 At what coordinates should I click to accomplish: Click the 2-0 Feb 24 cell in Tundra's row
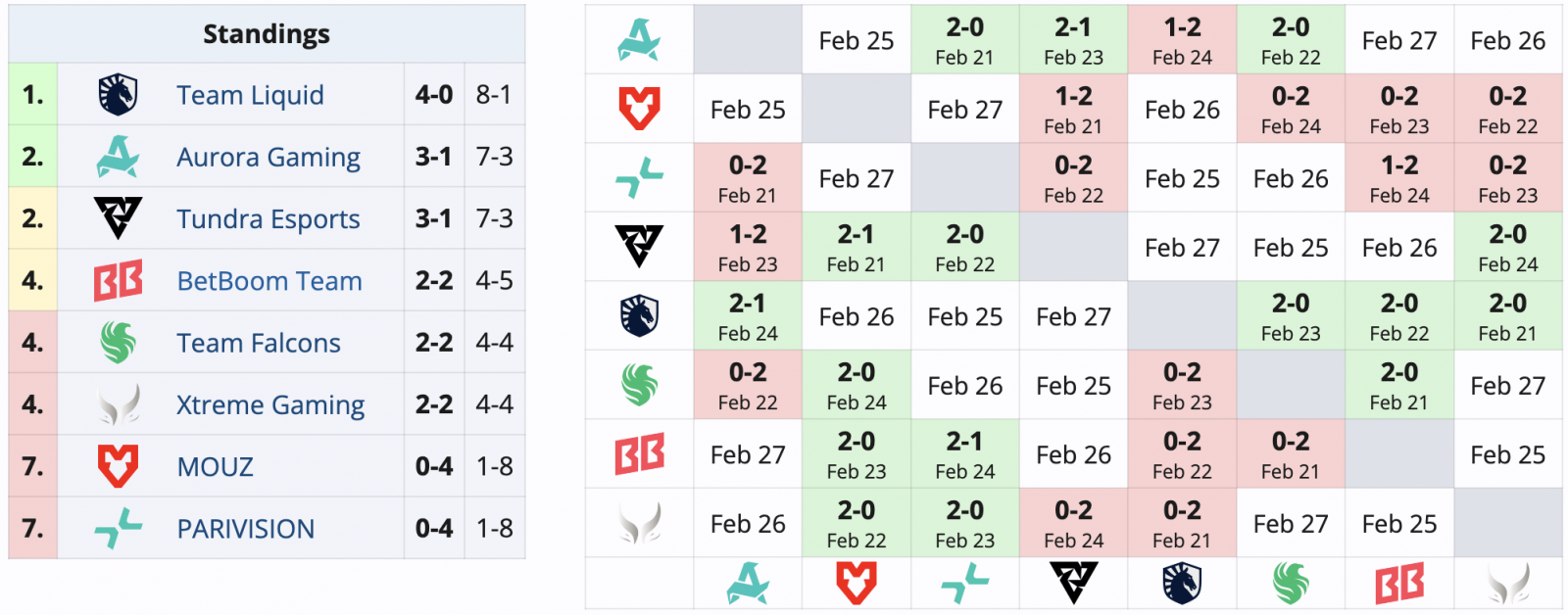click(1507, 247)
